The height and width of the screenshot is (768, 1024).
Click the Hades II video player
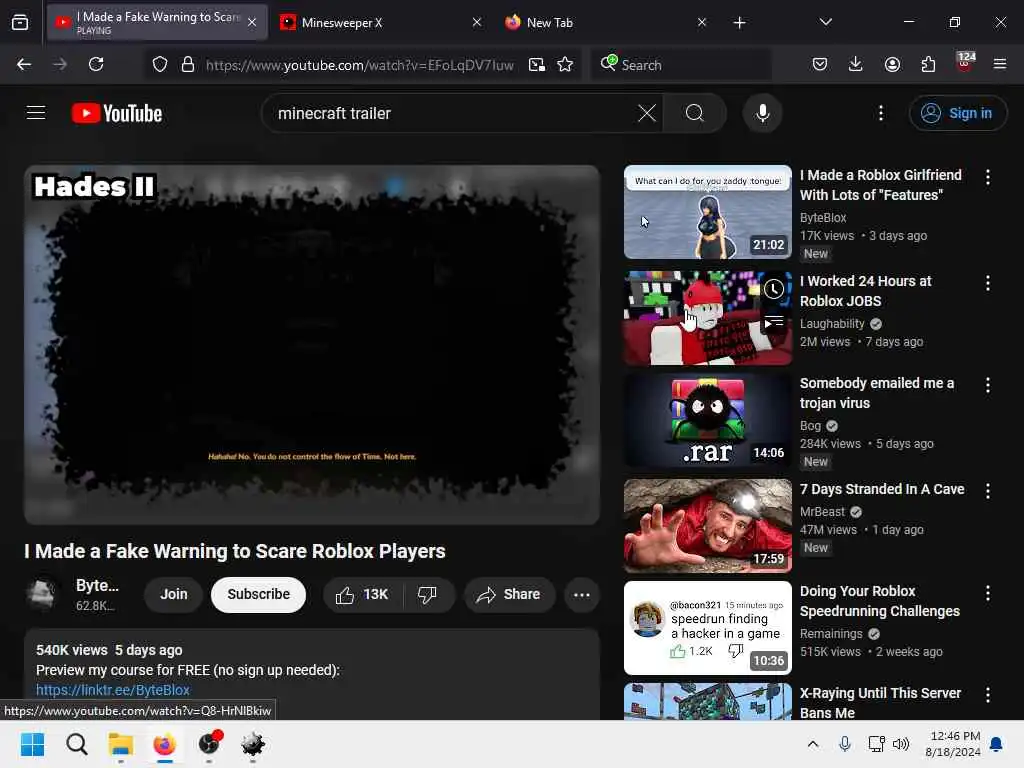(312, 345)
